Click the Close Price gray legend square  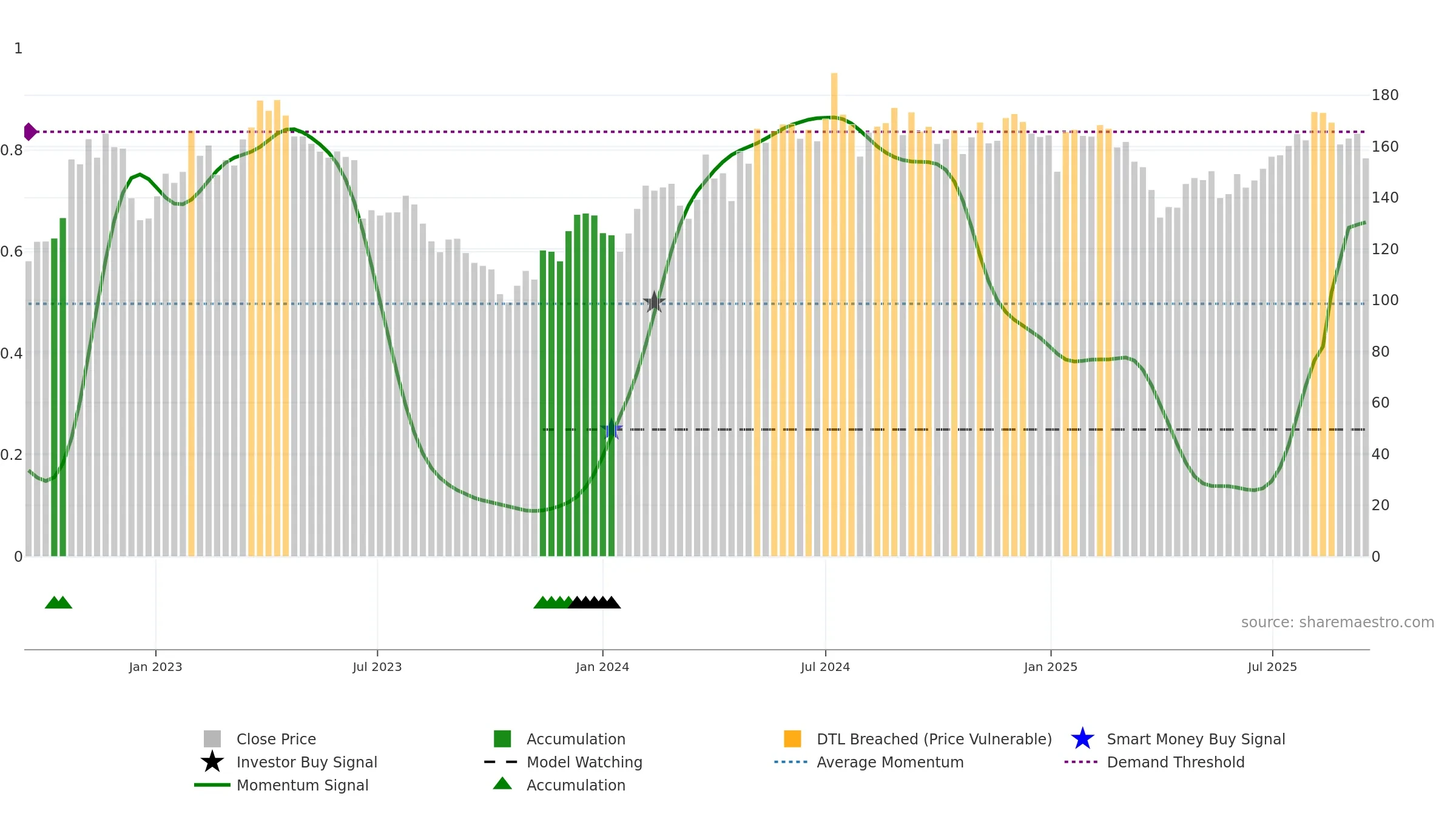click(212, 739)
